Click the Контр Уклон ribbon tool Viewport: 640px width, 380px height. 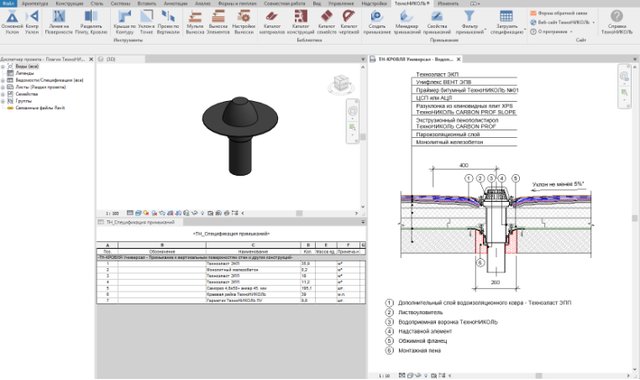(32, 22)
